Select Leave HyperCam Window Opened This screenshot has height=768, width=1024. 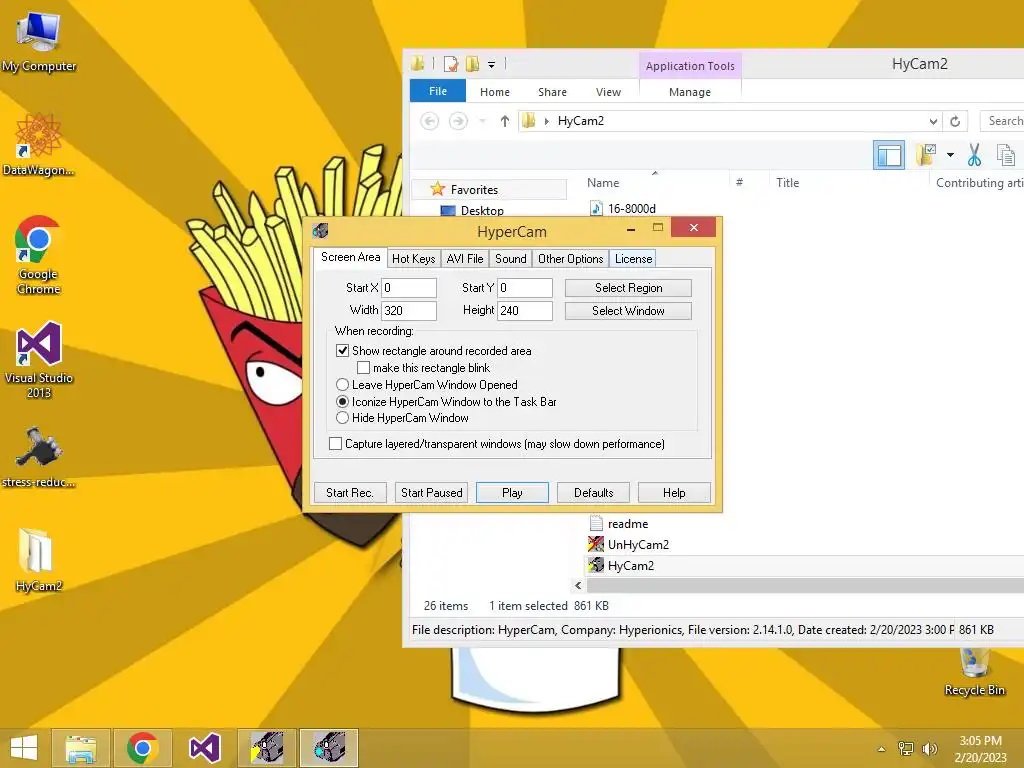click(x=342, y=385)
